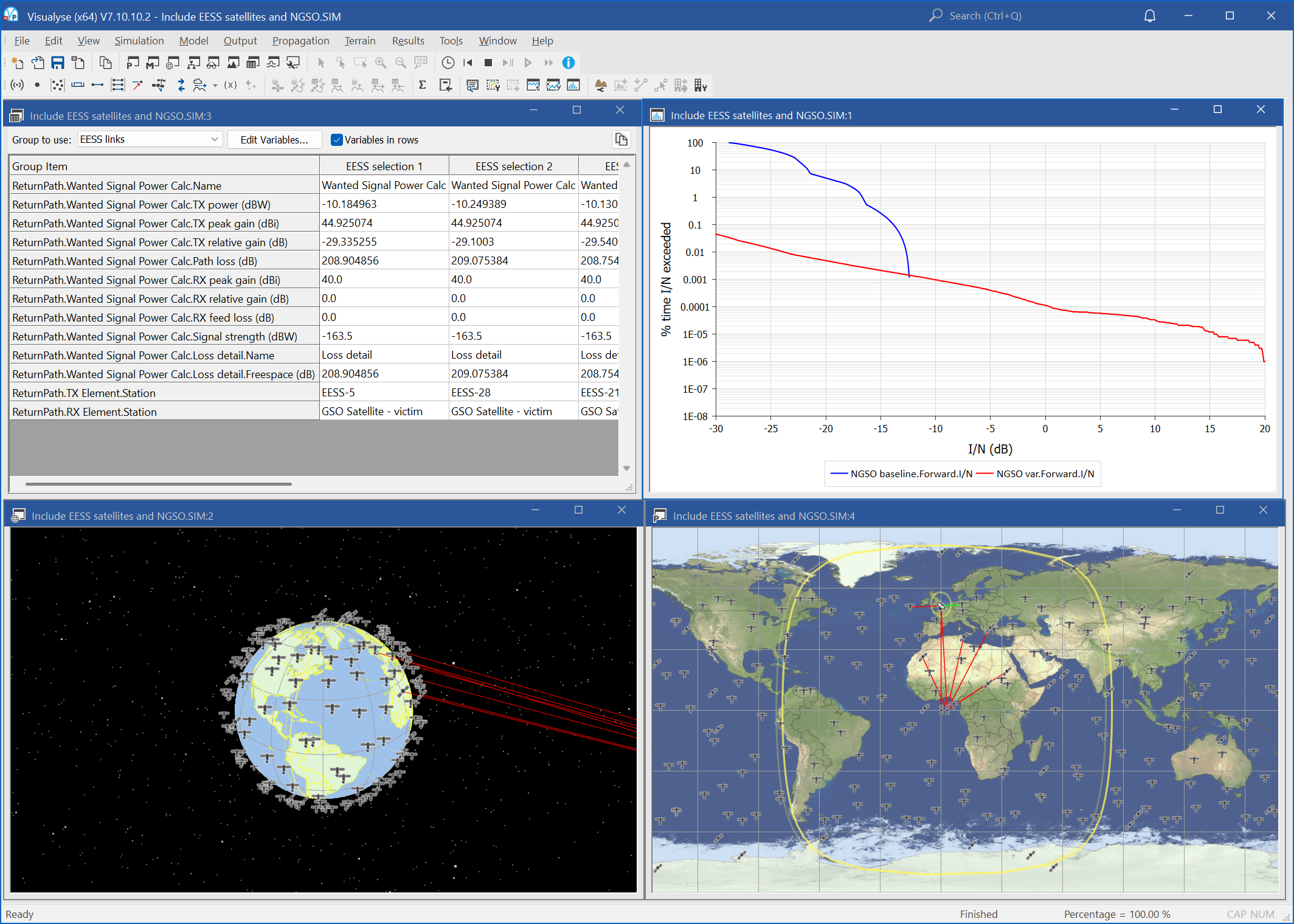Click the notifications bell icon
This screenshot has width=1294, height=924.
click(x=1149, y=16)
